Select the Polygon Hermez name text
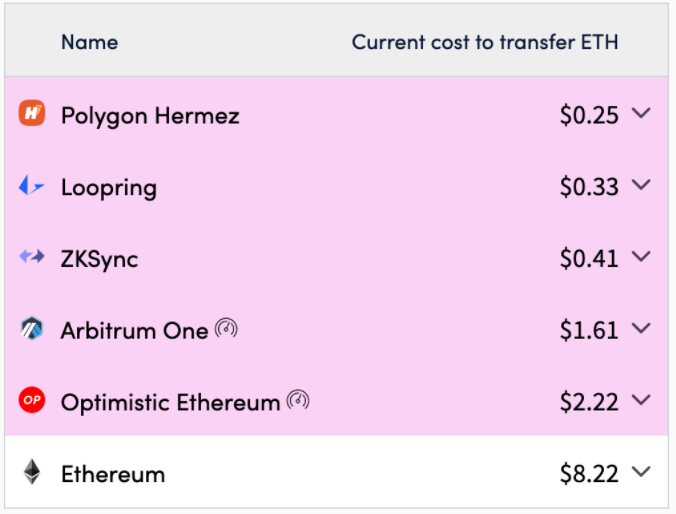The width and height of the screenshot is (676, 514). pos(150,116)
